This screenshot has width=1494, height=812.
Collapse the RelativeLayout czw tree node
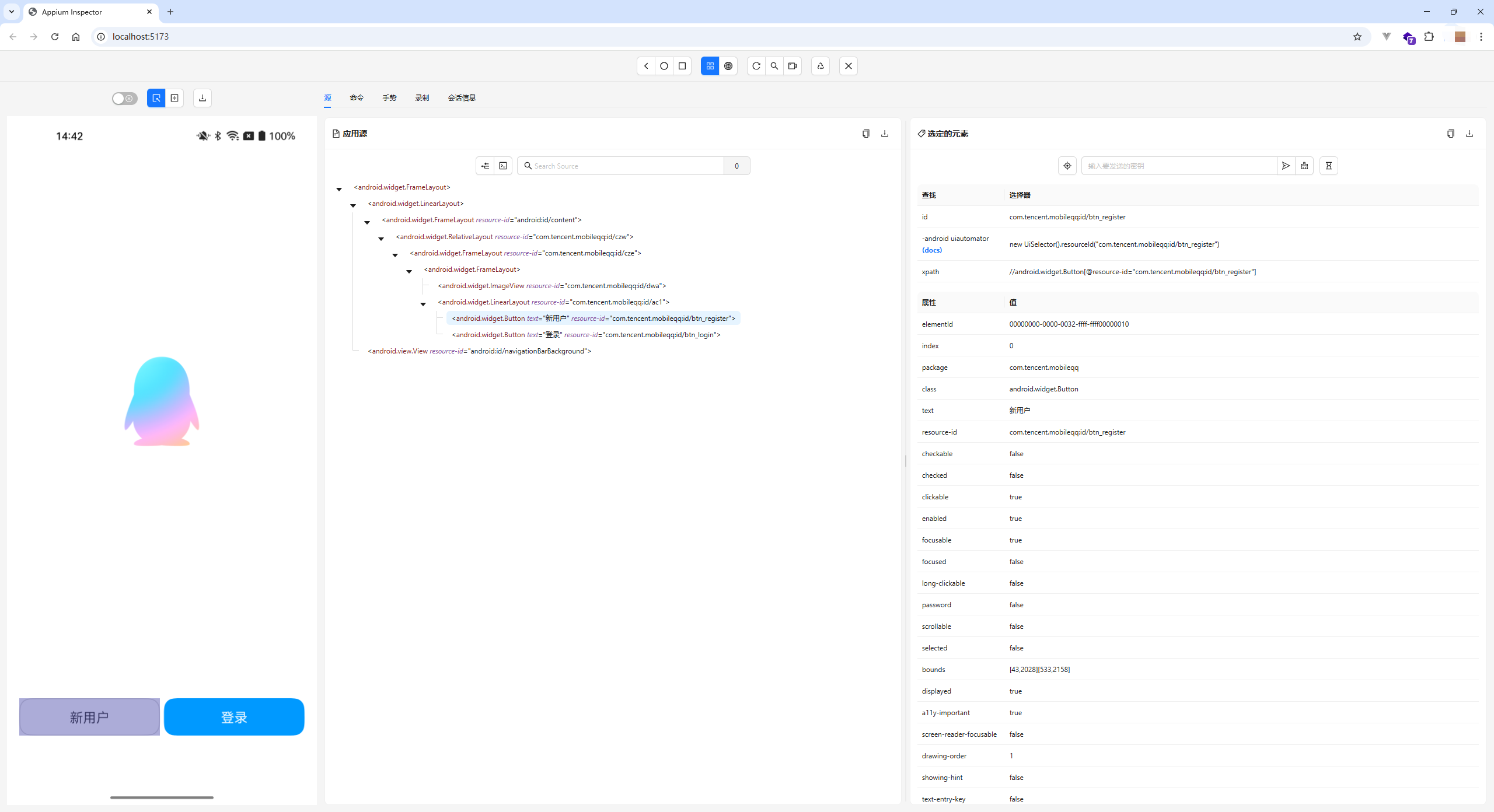(381, 239)
